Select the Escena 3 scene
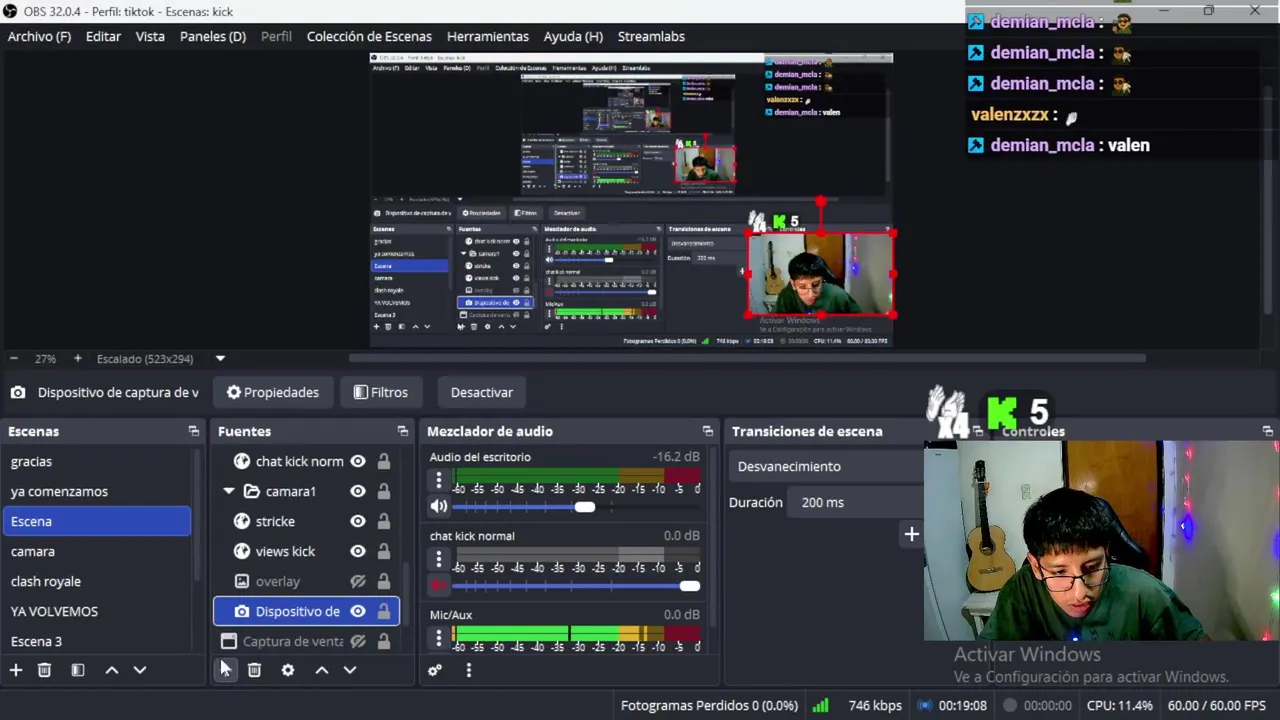 pos(97,641)
